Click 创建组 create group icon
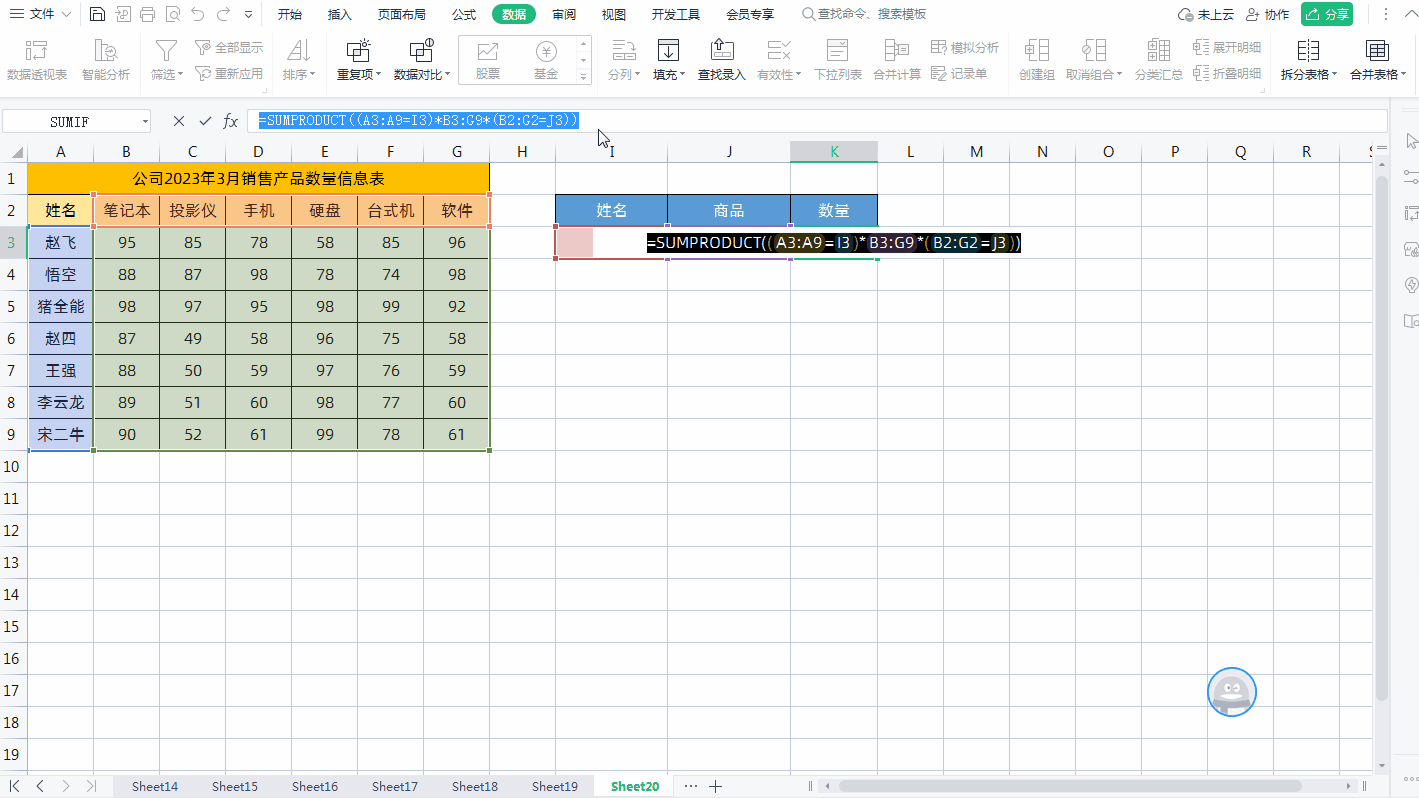Viewport: 1419px width, 798px height. (1037, 60)
